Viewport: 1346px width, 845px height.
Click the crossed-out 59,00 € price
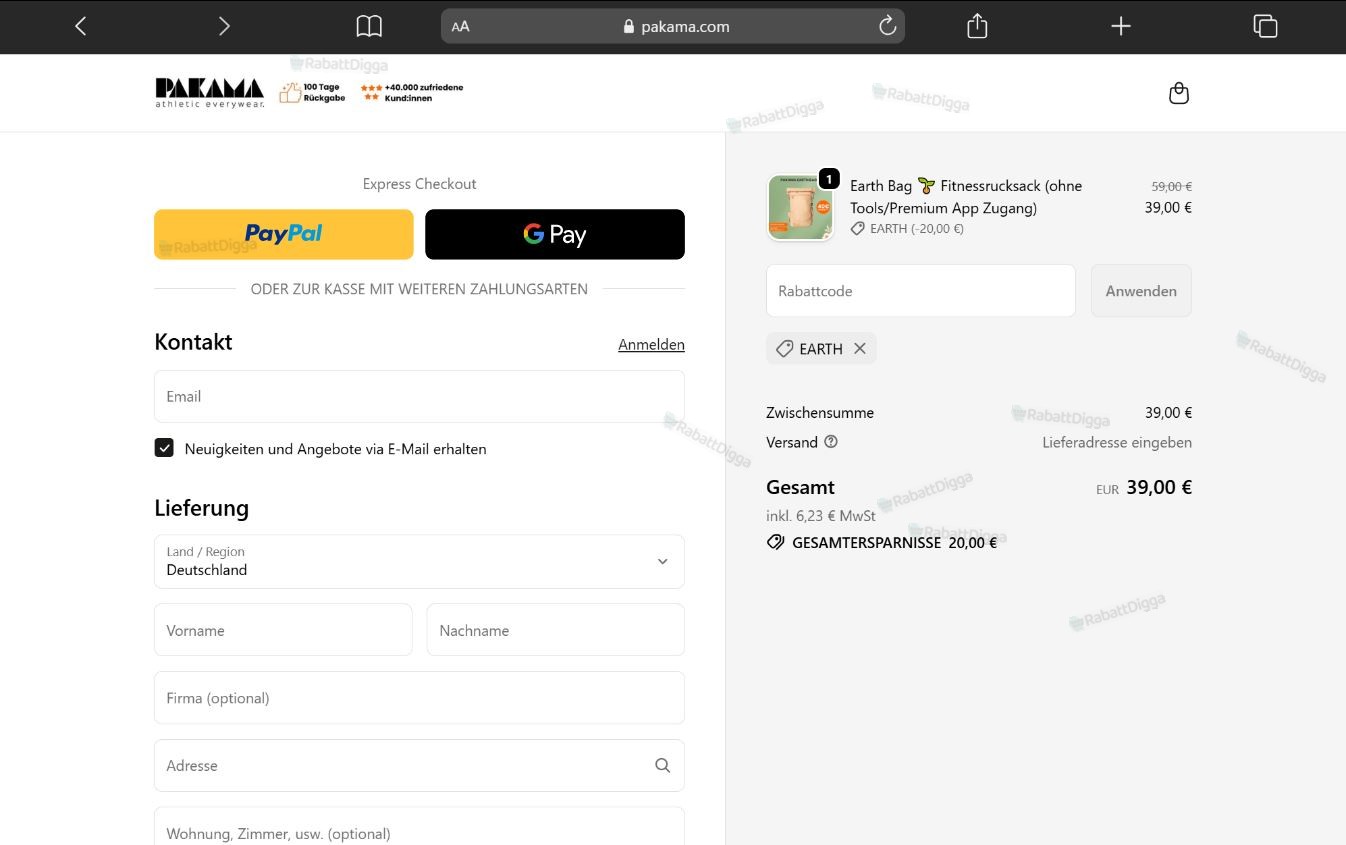pyautogui.click(x=1172, y=186)
